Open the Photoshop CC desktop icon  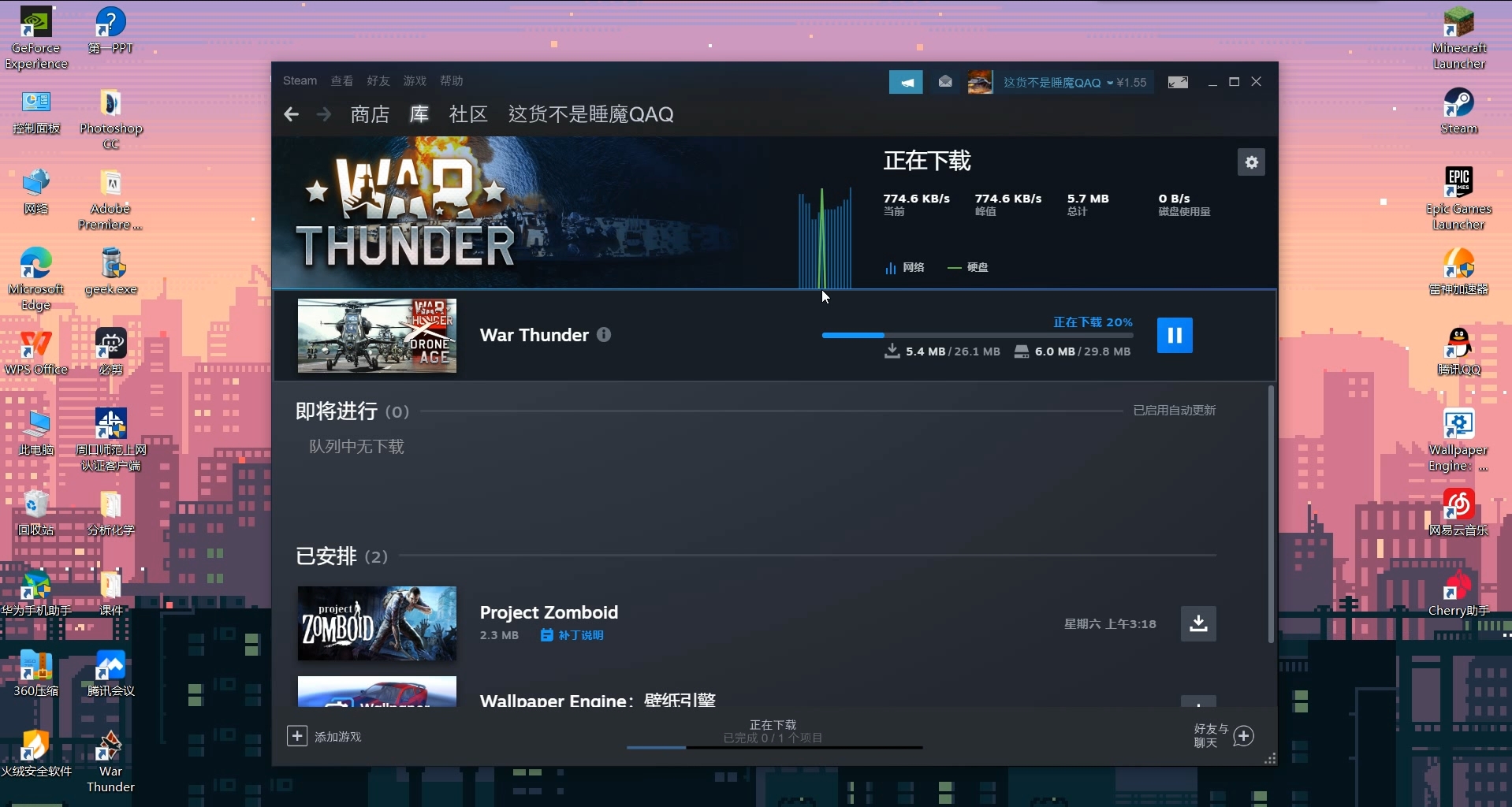[111, 119]
